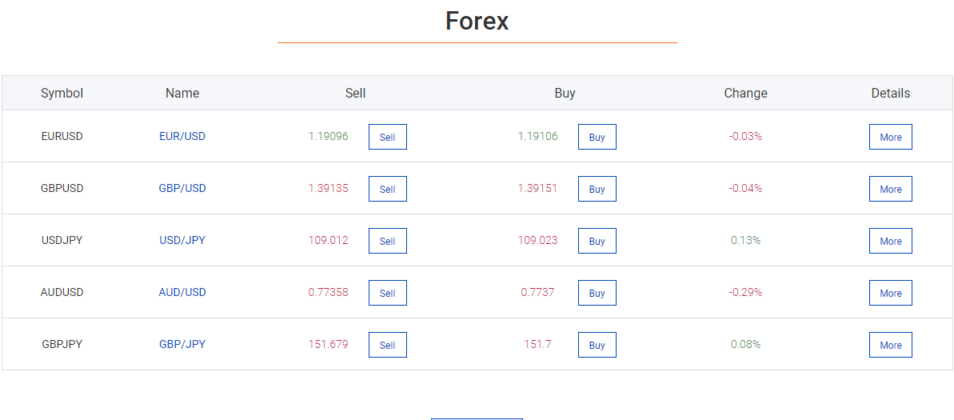The width and height of the screenshot is (954, 420).
Task: Open the EUR/USD name link
Action: click(183, 136)
